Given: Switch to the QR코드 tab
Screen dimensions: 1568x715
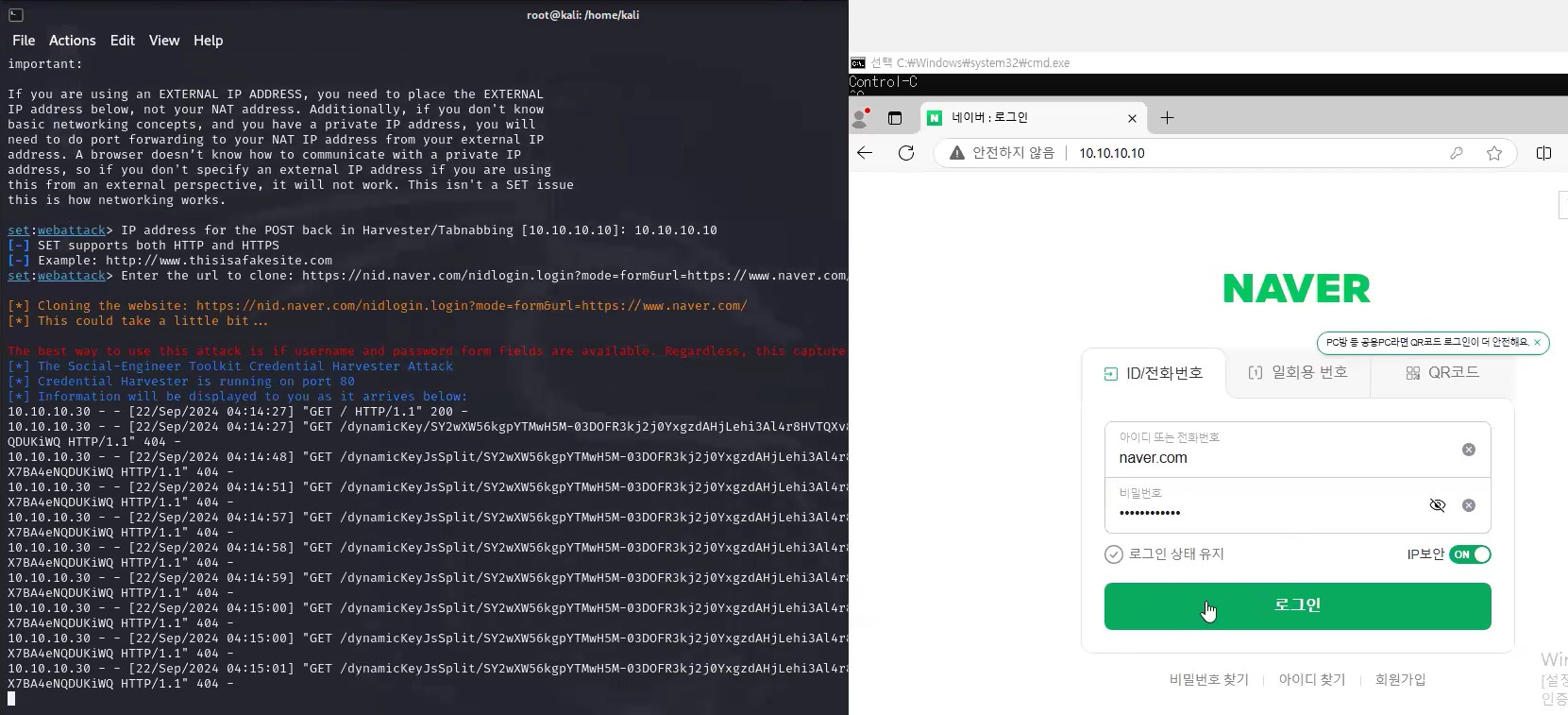Looking at the screenshot, I should pyautogui.click(x=1442, y=373).
